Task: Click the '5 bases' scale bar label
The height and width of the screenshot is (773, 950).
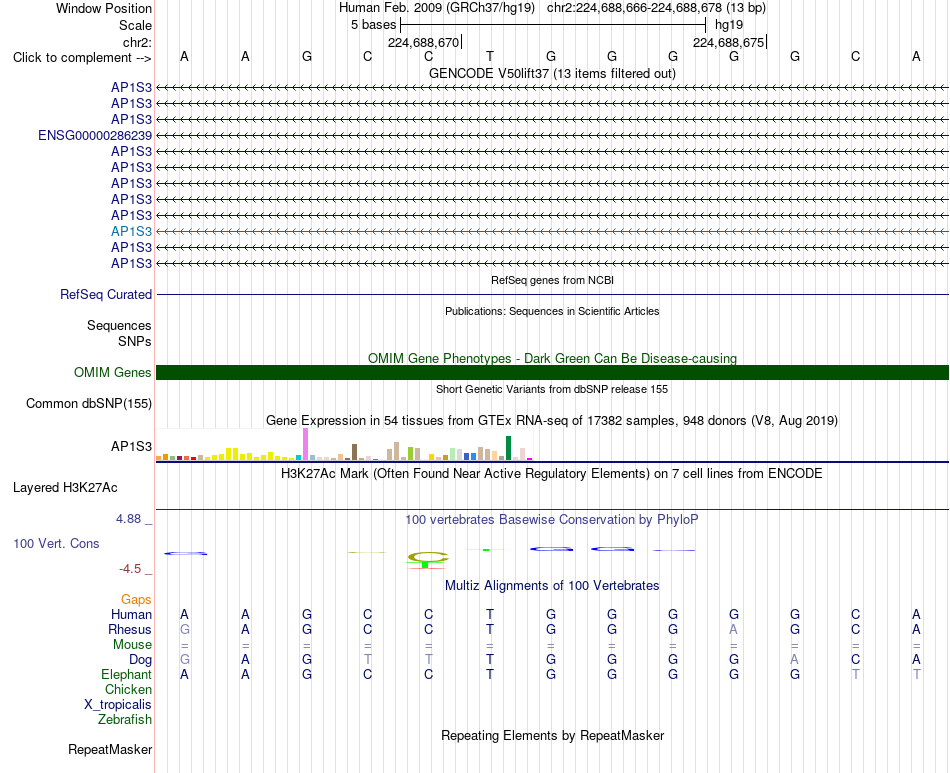Action: [373, 25]
